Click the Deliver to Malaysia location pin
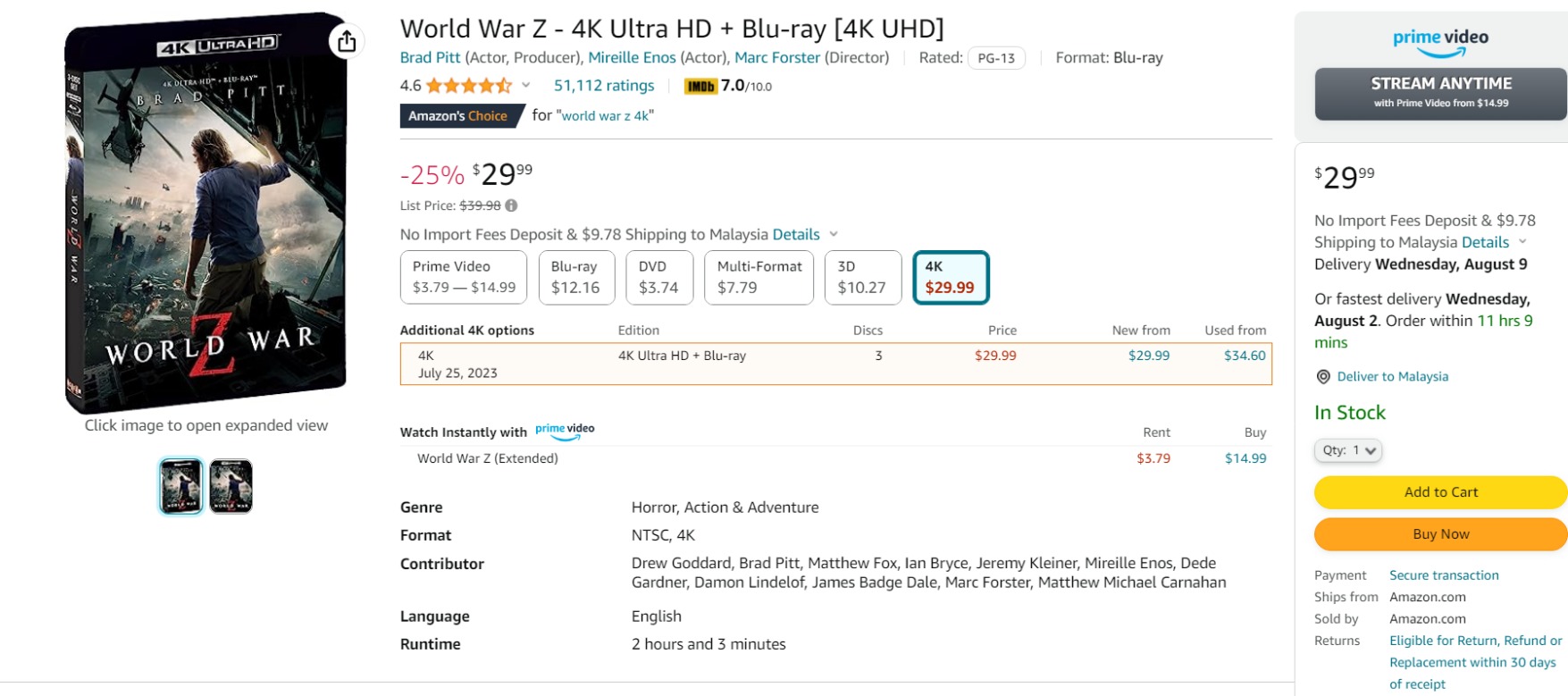The width and height of the screenshot is (1568, 696). (x=1323, y=377)
